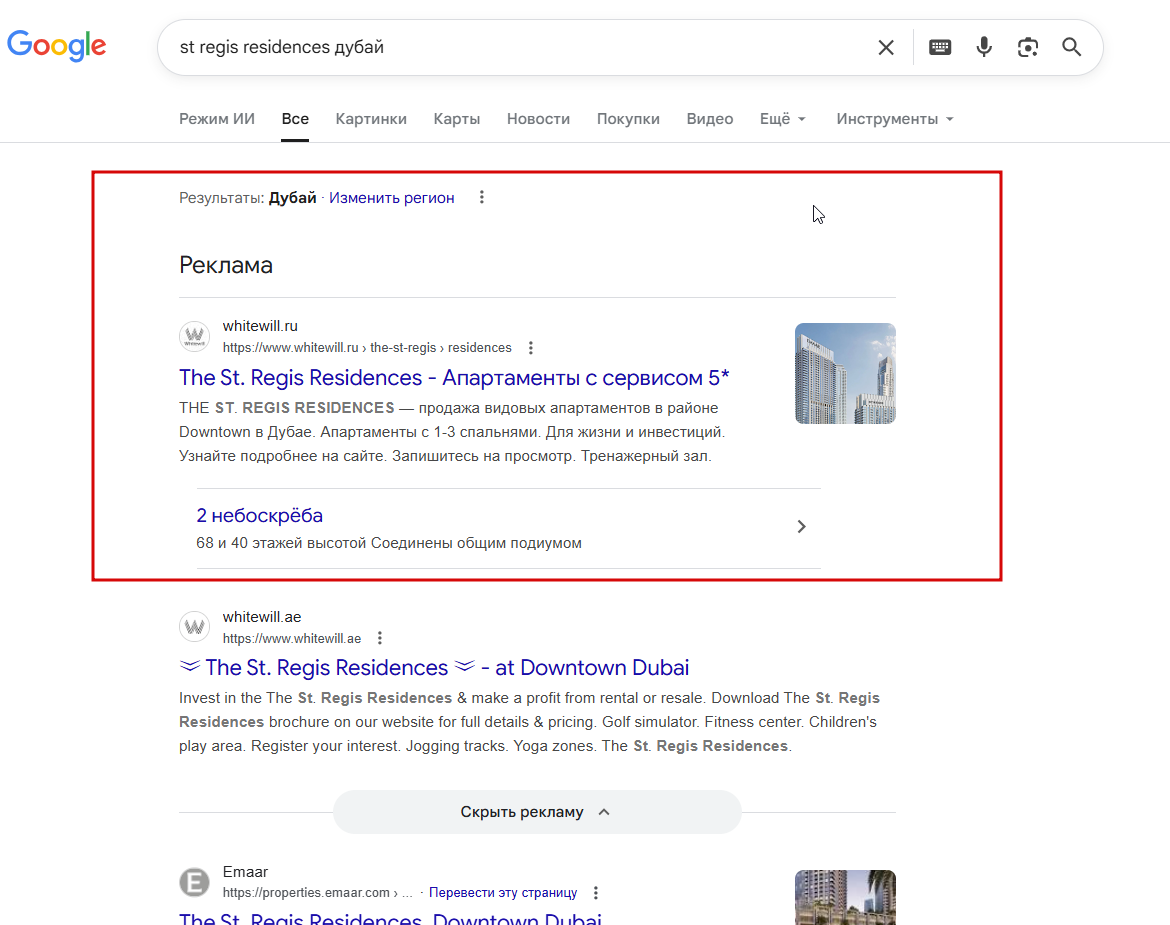Open the Новости tab
The image size is (1170, 925).
click(x=538, y=119)
